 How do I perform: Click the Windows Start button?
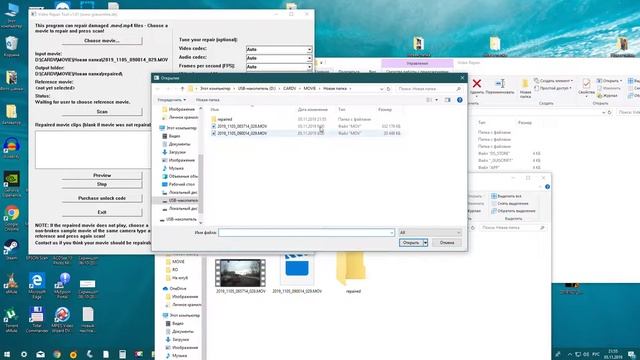tap(7, 354)
